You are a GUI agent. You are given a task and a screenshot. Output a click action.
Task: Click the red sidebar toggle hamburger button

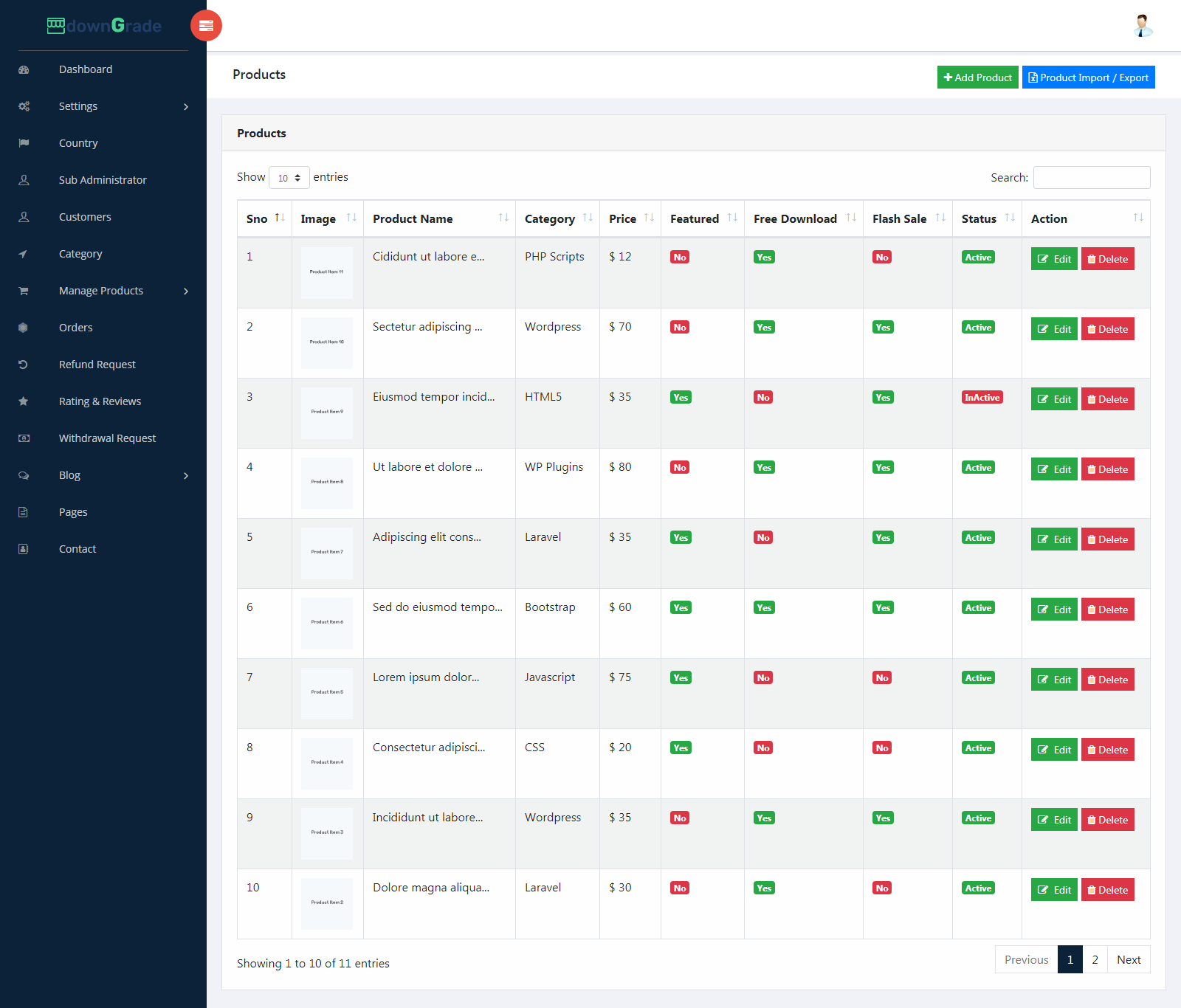pos(206,26)
